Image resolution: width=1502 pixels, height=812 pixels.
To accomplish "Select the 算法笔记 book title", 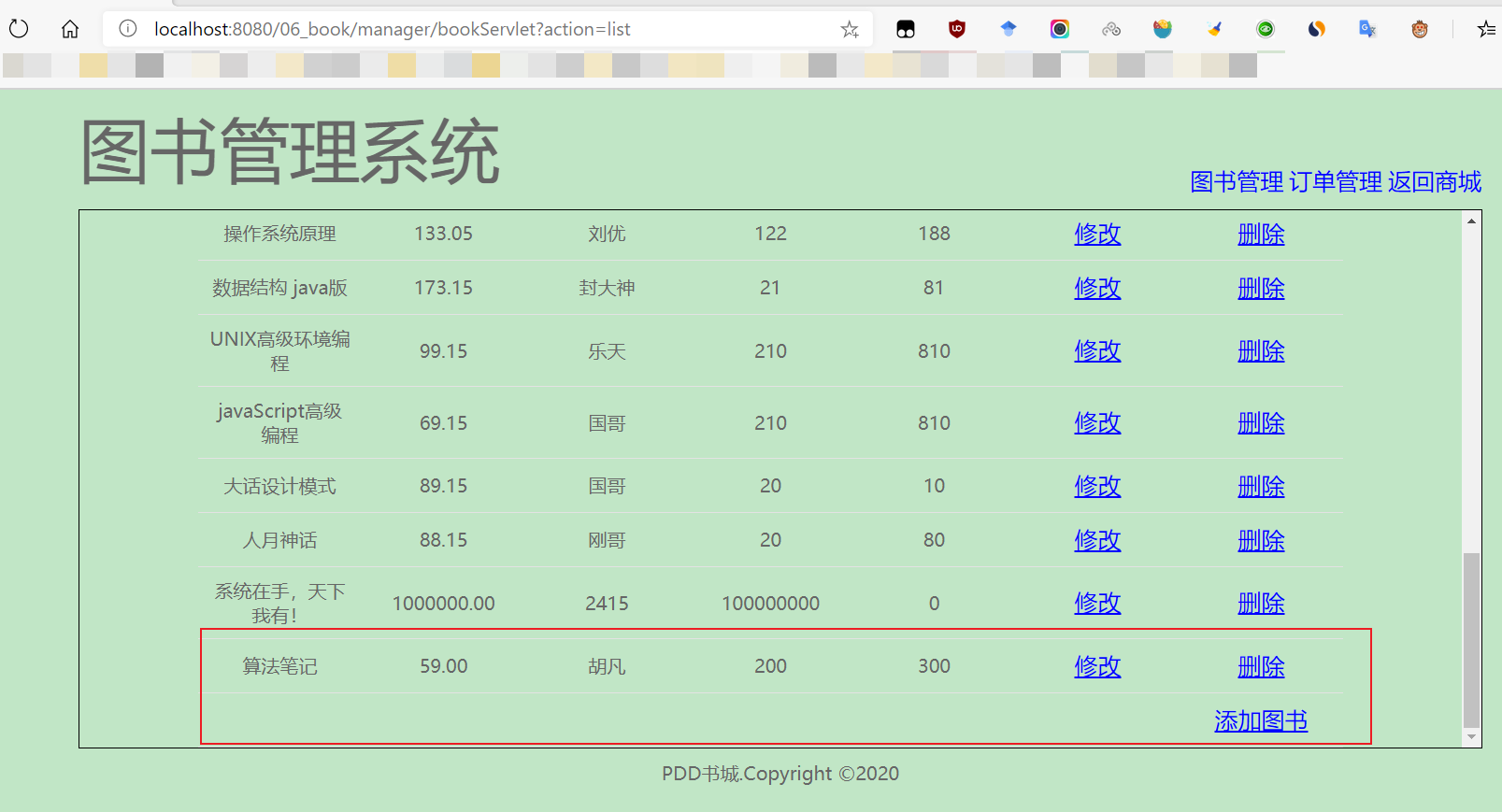I will [279, 666].
